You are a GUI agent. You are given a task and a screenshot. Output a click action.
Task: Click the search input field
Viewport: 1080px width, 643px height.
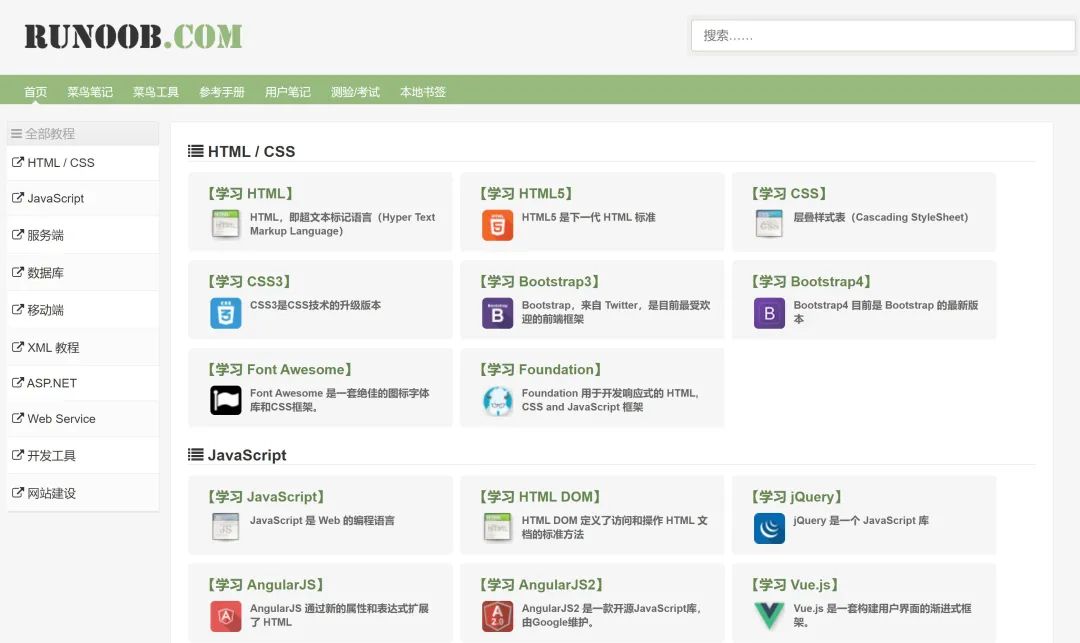pos(882,36)
